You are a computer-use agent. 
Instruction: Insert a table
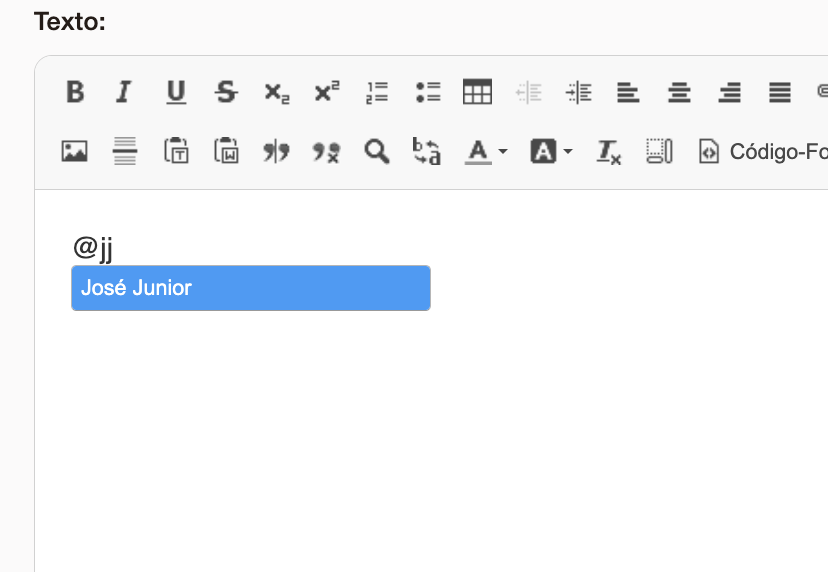(478, 93)
